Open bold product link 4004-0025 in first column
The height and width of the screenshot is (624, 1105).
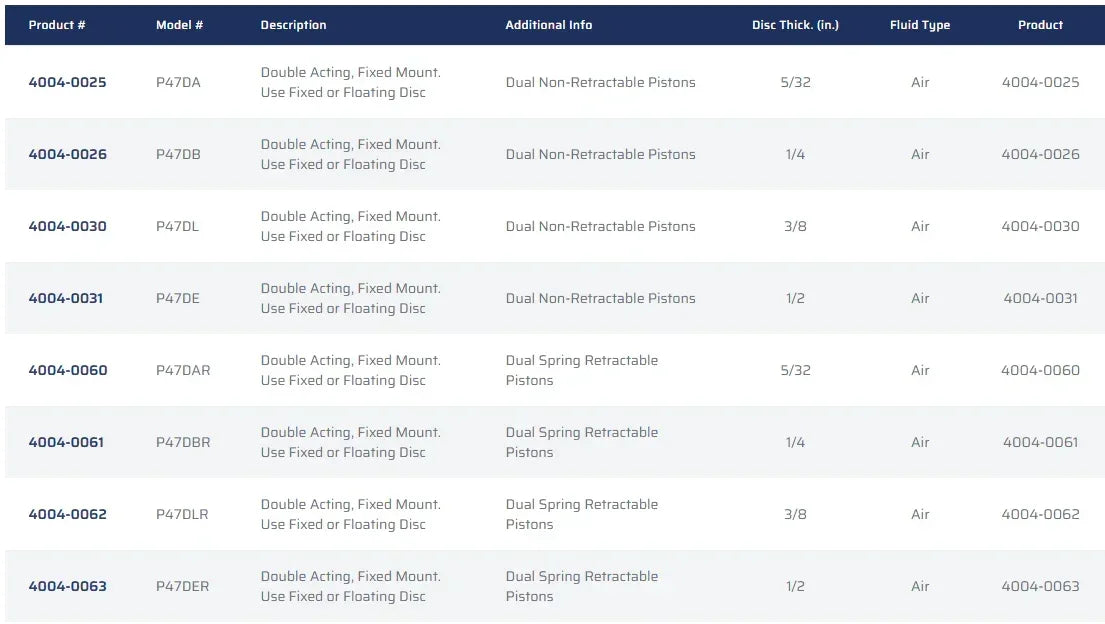pos(67,82)
